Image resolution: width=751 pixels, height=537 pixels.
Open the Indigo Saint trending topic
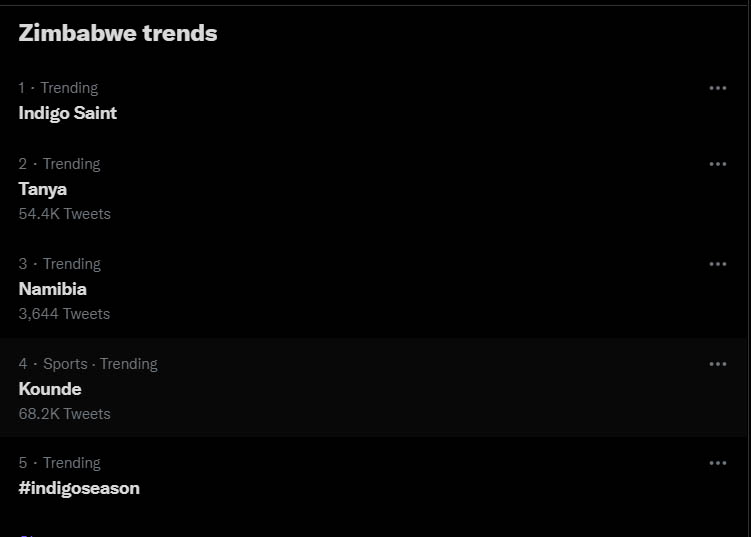coord(68,113)
